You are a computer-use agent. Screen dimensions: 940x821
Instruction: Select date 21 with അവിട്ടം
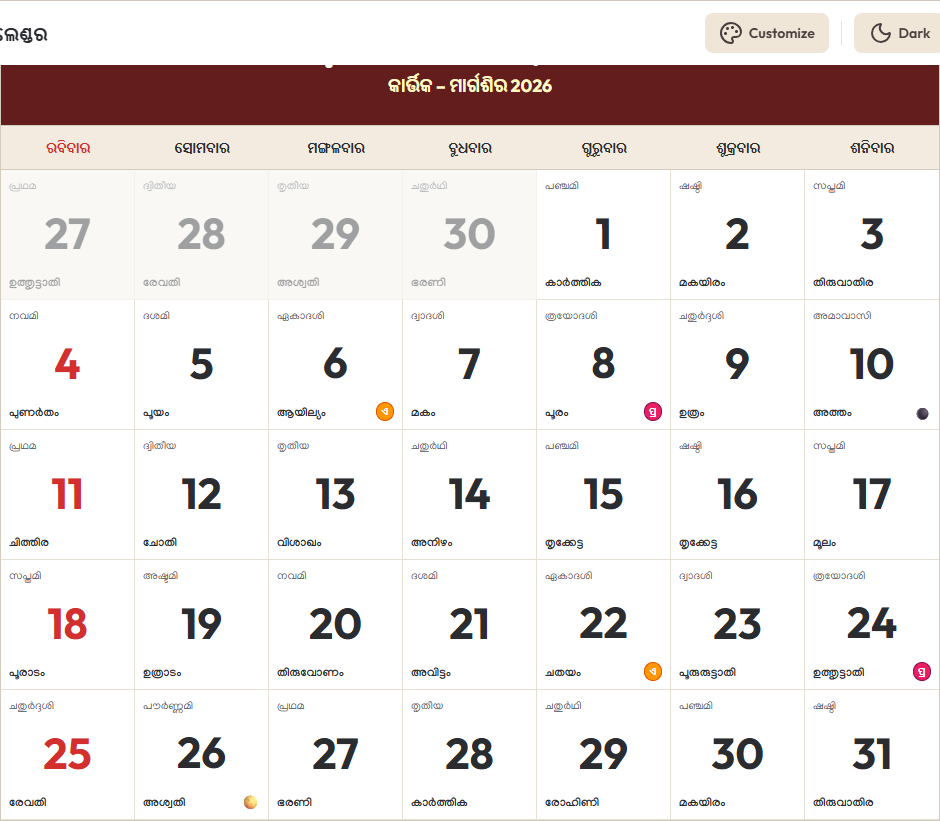469,625
